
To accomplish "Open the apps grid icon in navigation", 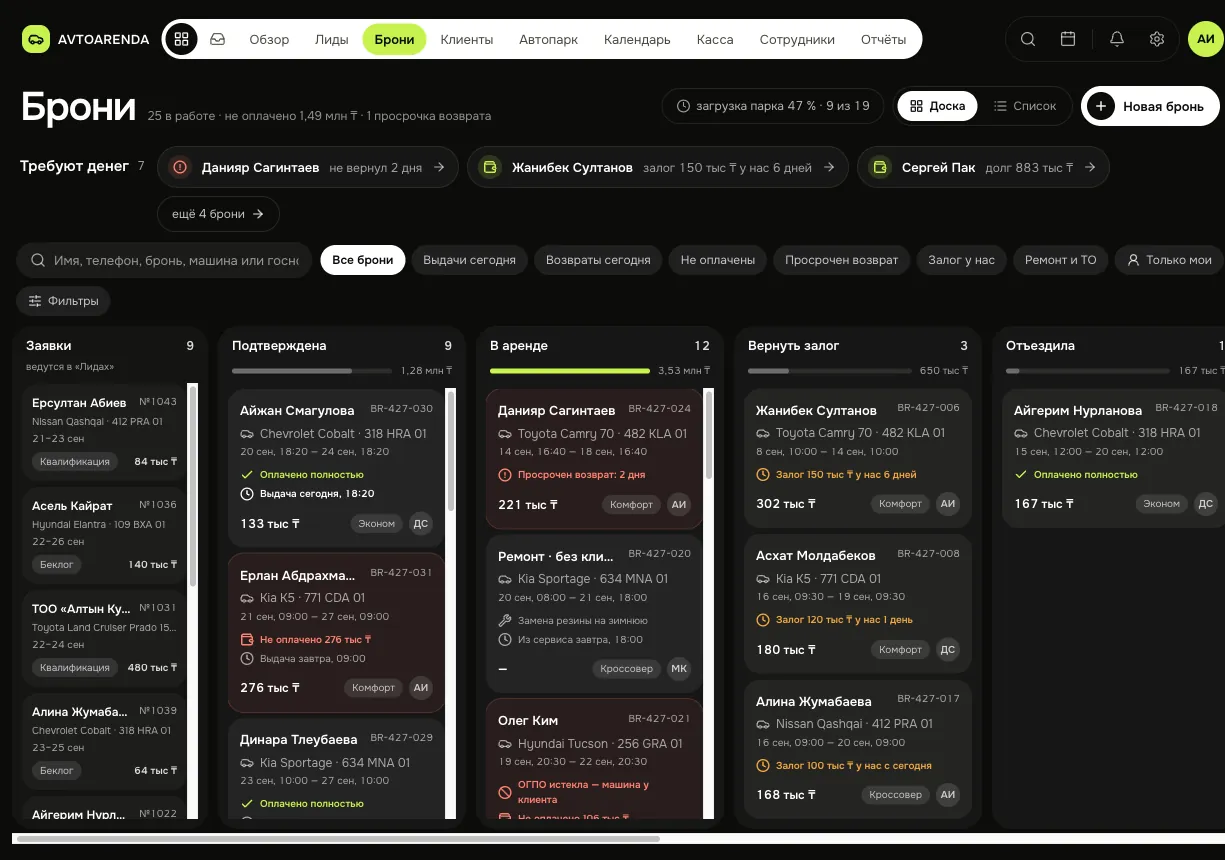I will pos(181,39).
